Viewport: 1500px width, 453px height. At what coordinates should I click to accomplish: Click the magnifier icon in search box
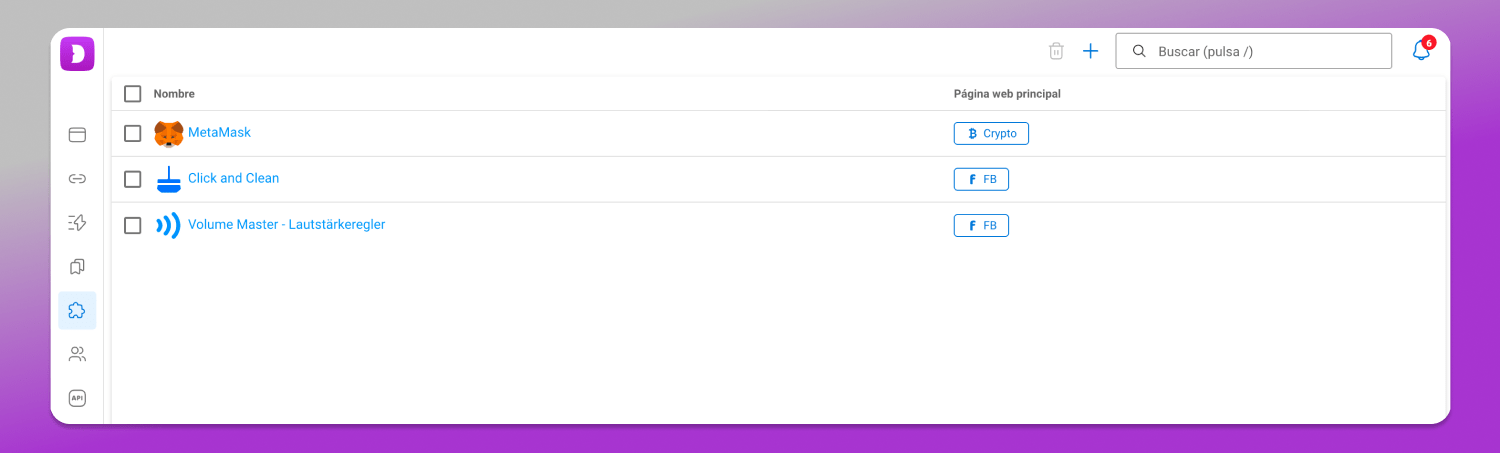[x=1138, y=51]
